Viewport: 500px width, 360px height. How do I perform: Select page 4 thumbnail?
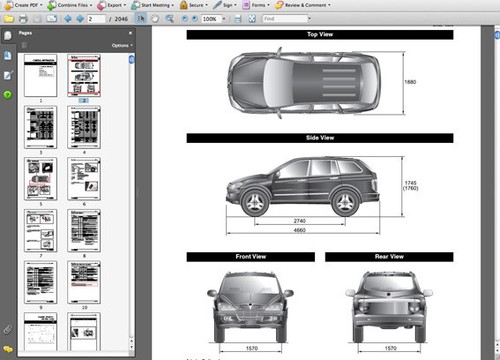pyautogui.click(x=84, y=127)
